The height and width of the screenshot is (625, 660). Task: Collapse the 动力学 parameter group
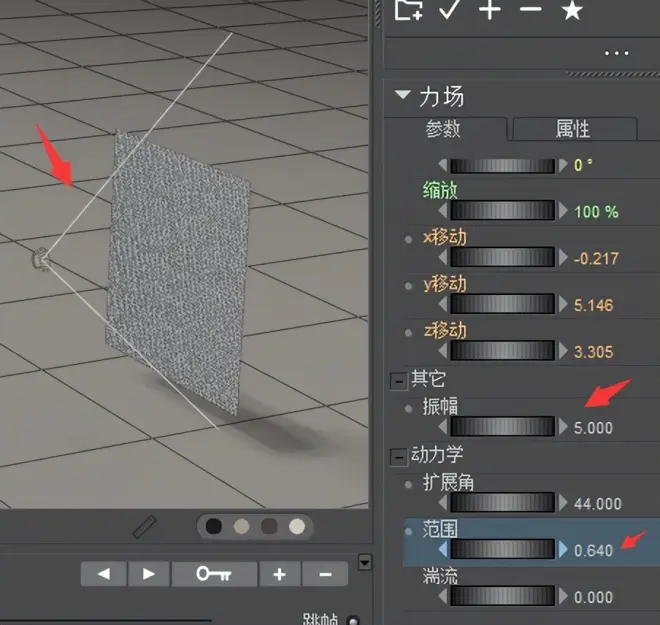399,455
